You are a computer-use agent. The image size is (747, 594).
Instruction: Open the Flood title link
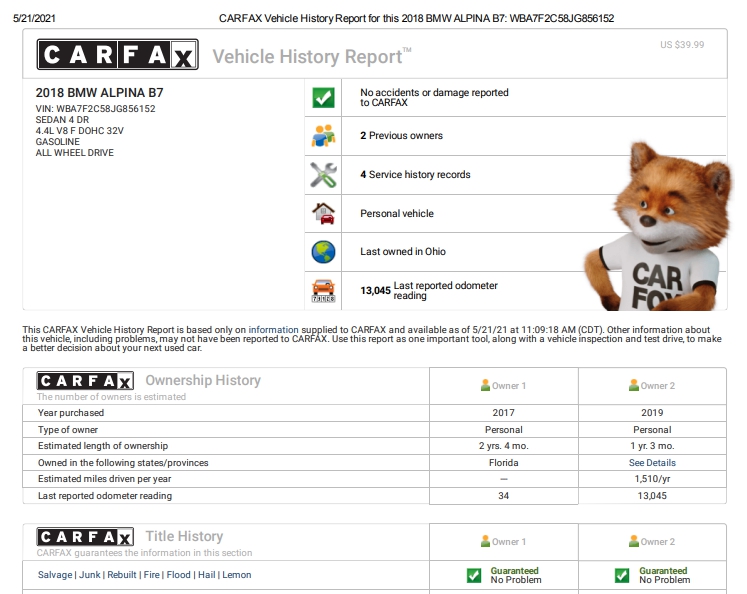(179, 575)
